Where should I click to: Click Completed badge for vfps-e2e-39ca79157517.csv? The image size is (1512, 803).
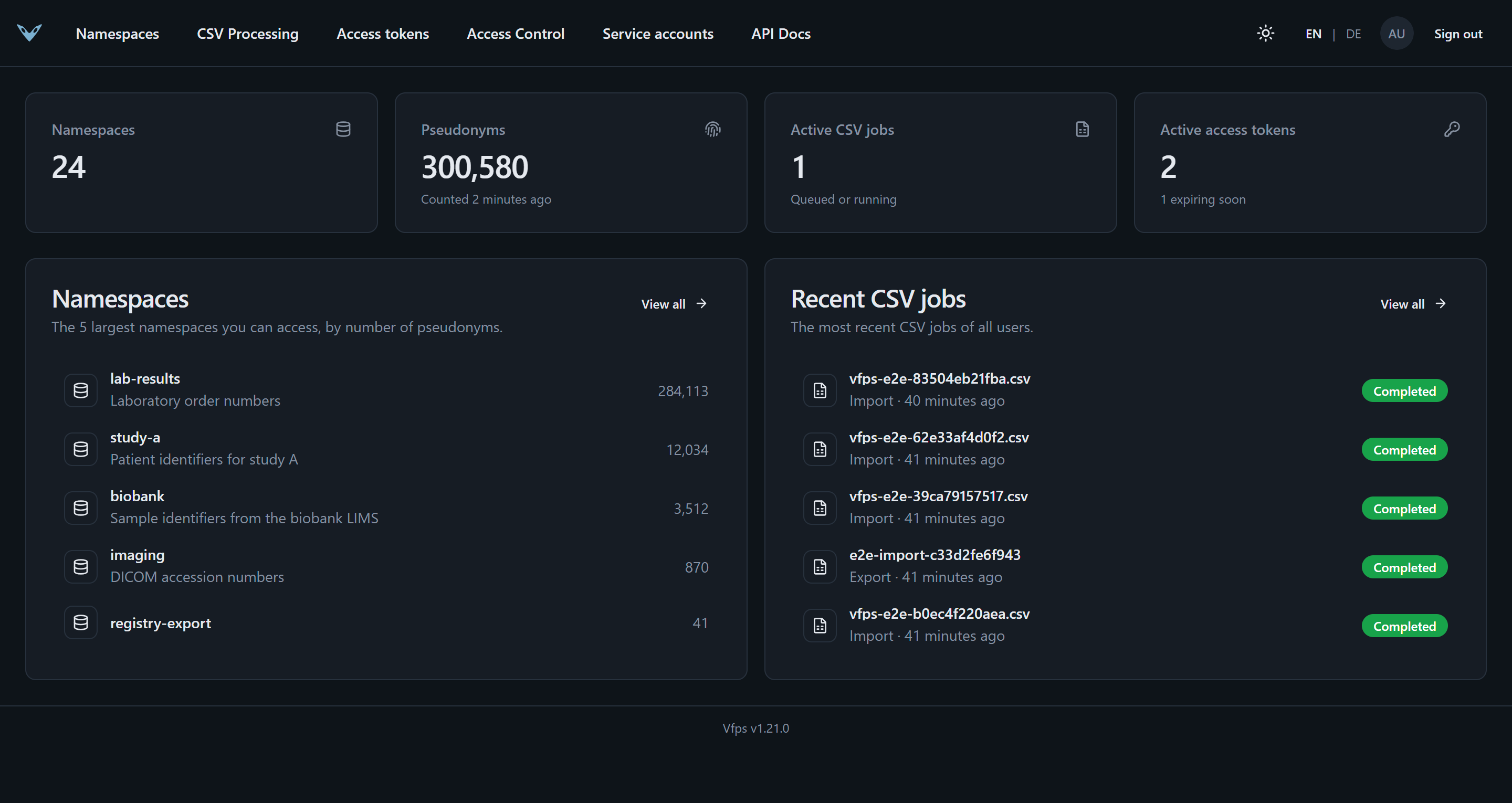1404,509
